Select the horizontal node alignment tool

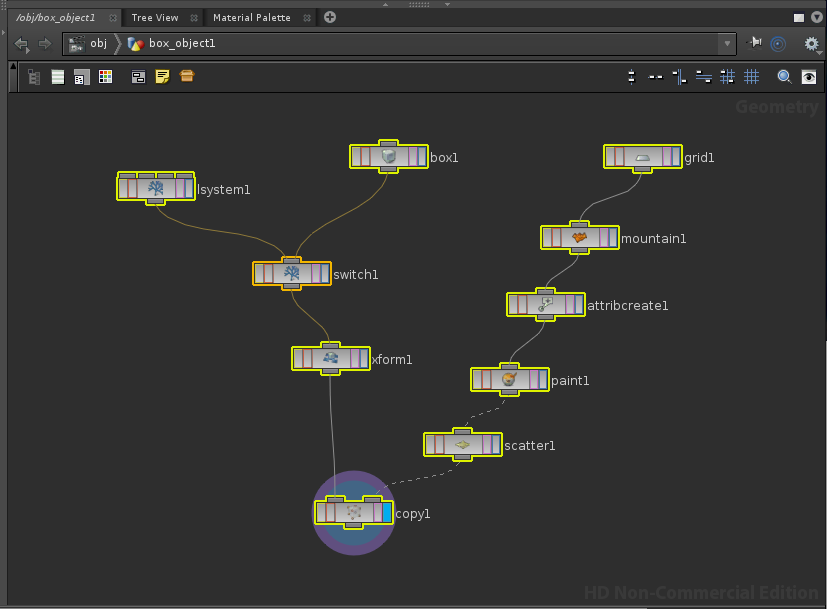tap(703, 76)
